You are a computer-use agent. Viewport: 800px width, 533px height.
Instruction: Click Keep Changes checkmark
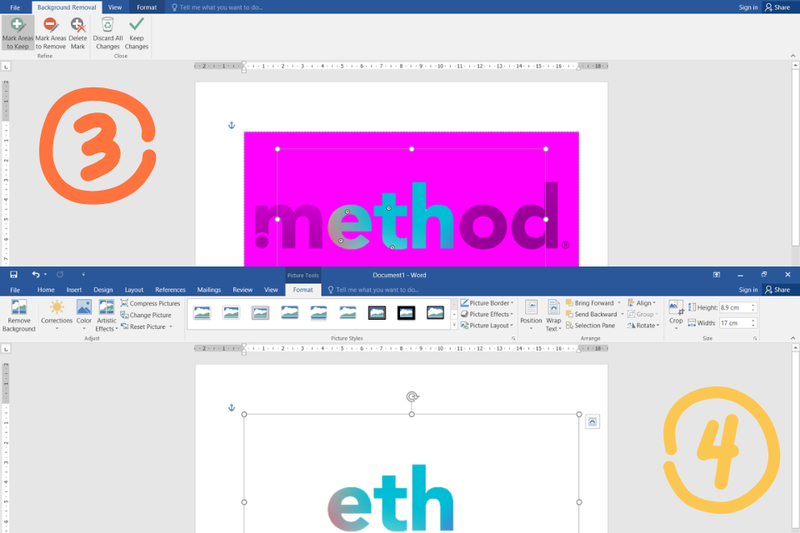[136, 24]
